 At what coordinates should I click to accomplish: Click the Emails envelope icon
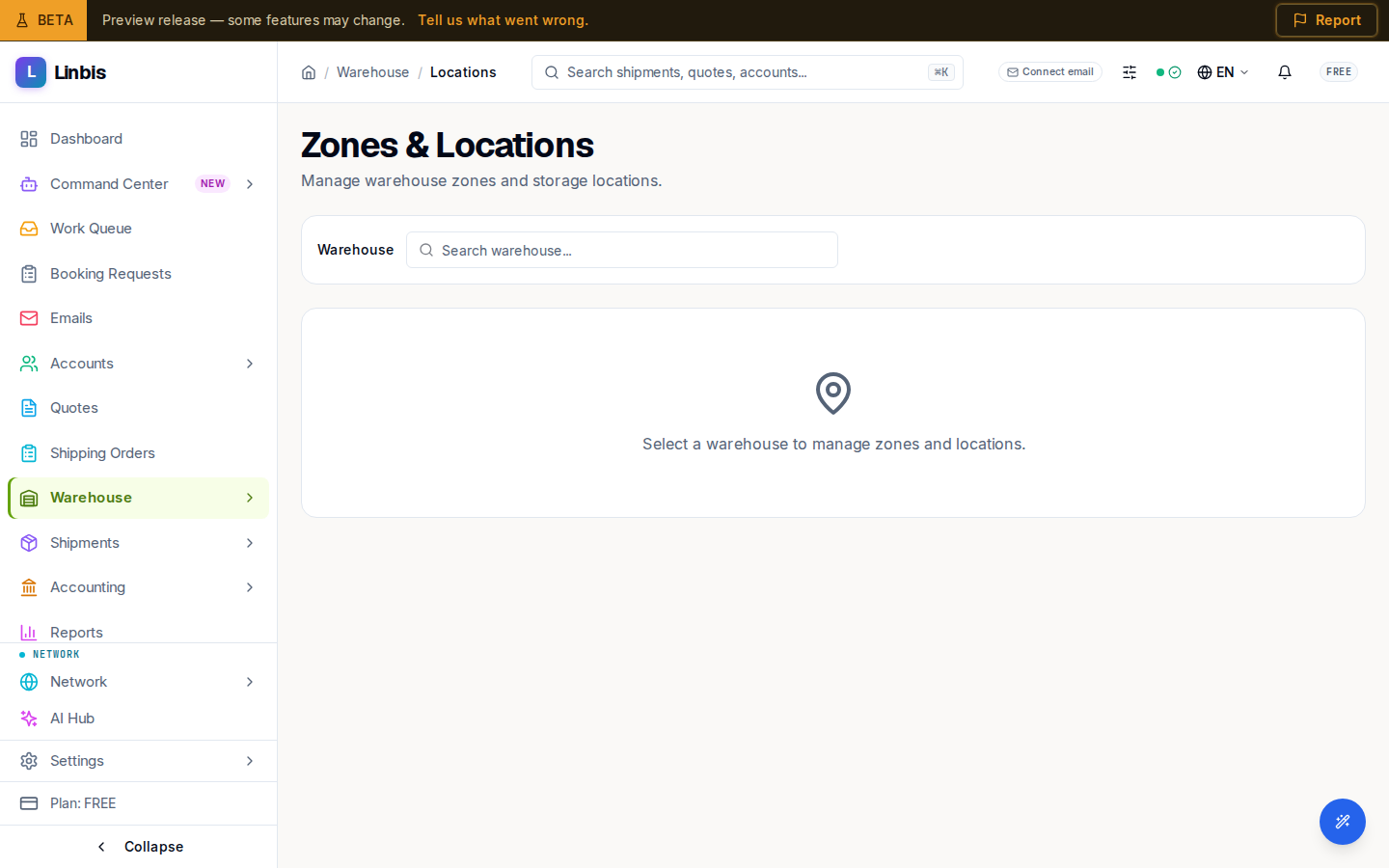click(29, 318)
